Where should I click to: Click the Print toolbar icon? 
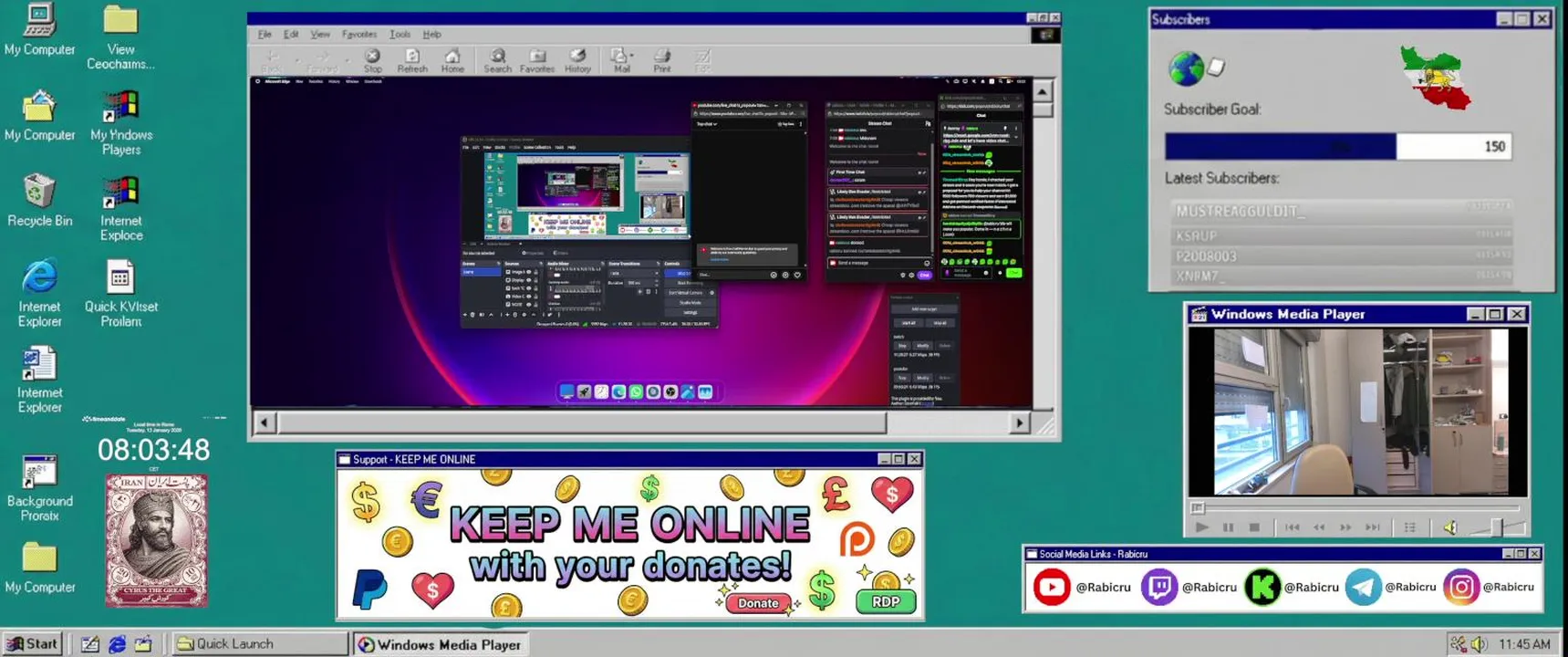click(x=662, y=60)
